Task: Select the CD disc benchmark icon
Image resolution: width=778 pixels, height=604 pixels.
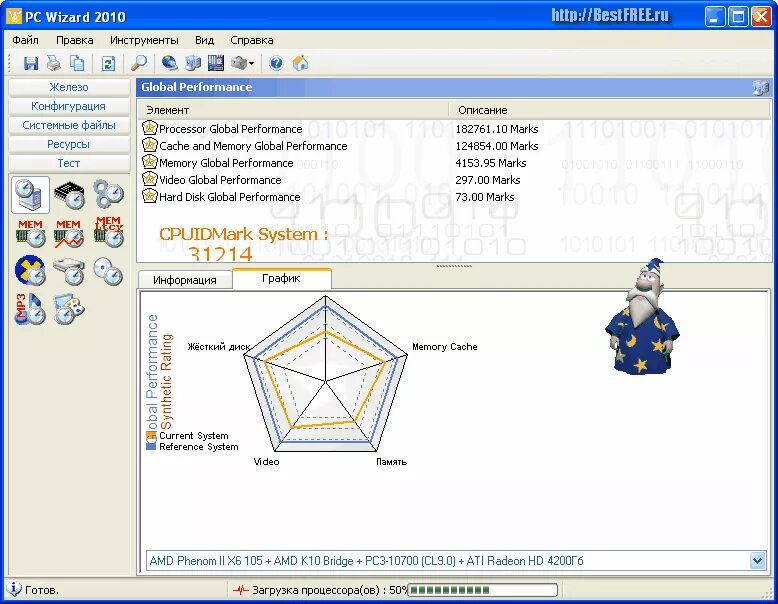Action: click(108, 271)
